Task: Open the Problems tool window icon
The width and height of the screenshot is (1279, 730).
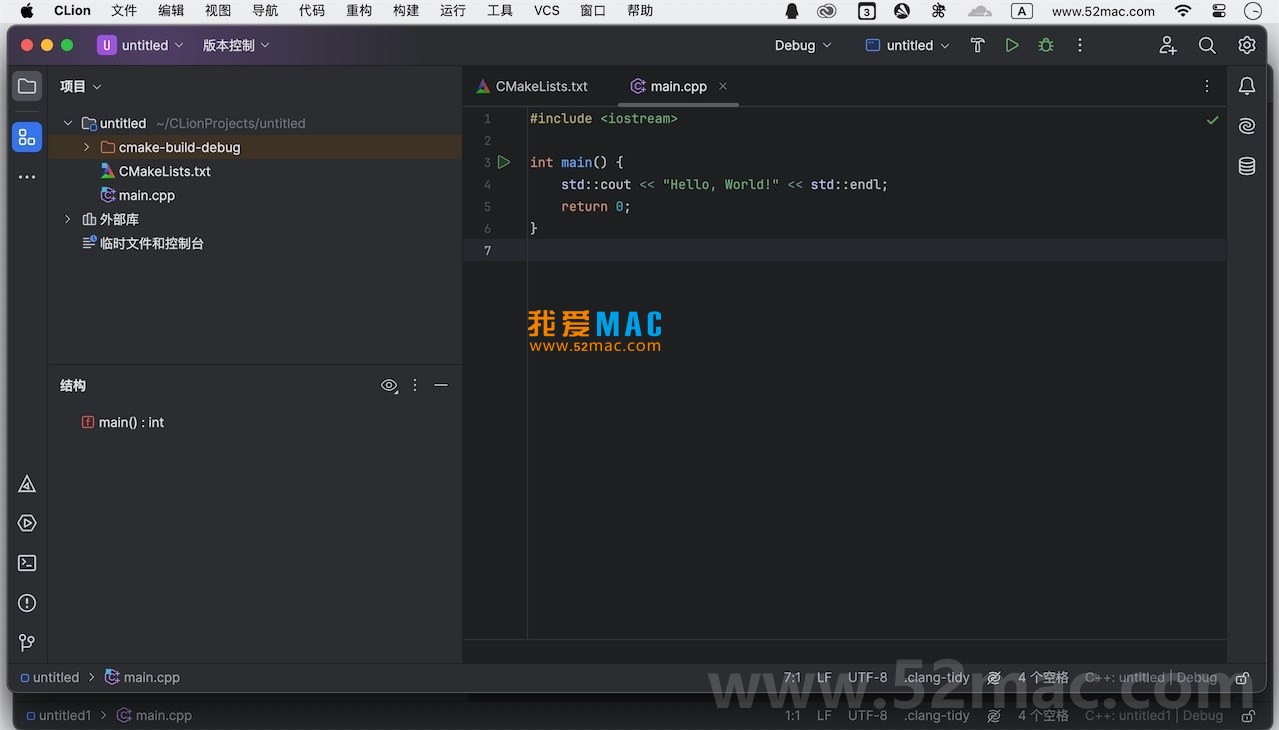Action: point(27,603)
